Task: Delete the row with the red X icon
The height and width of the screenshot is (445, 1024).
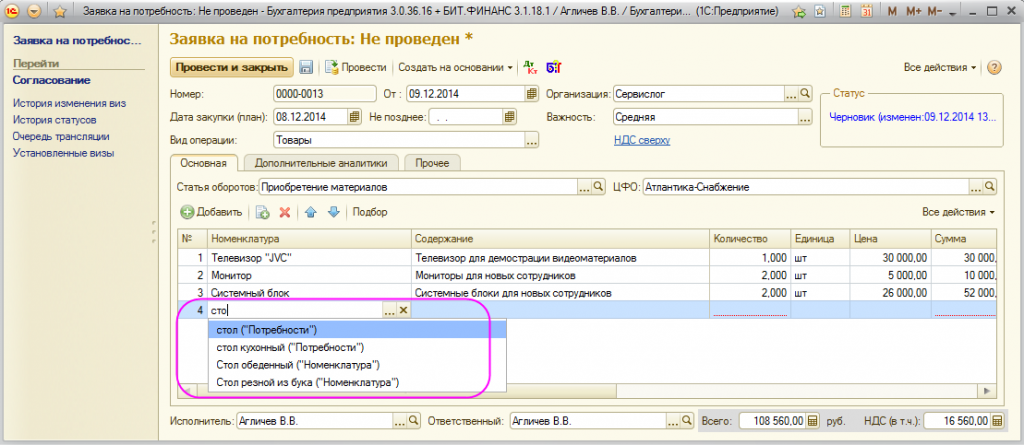Action: click(x=285, y=212)
